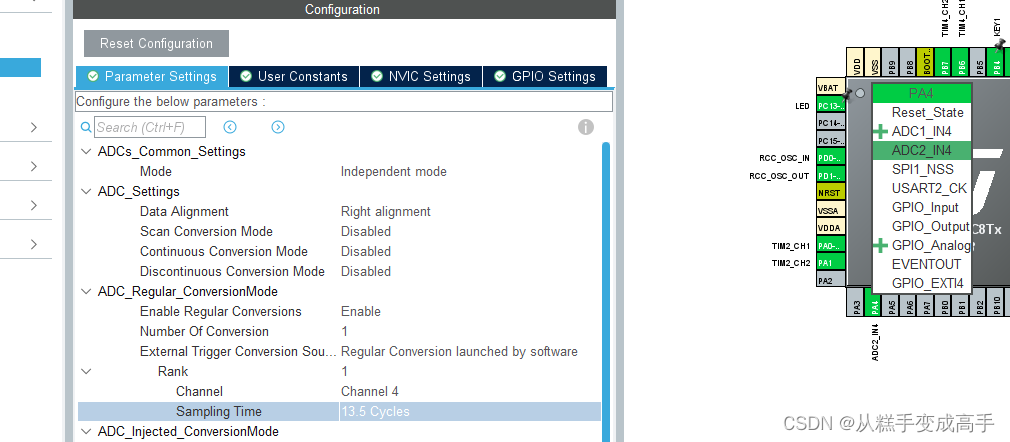Open the parameter info icon
The height and width of the screenshot is (442, 1010).
coord(586,127)
